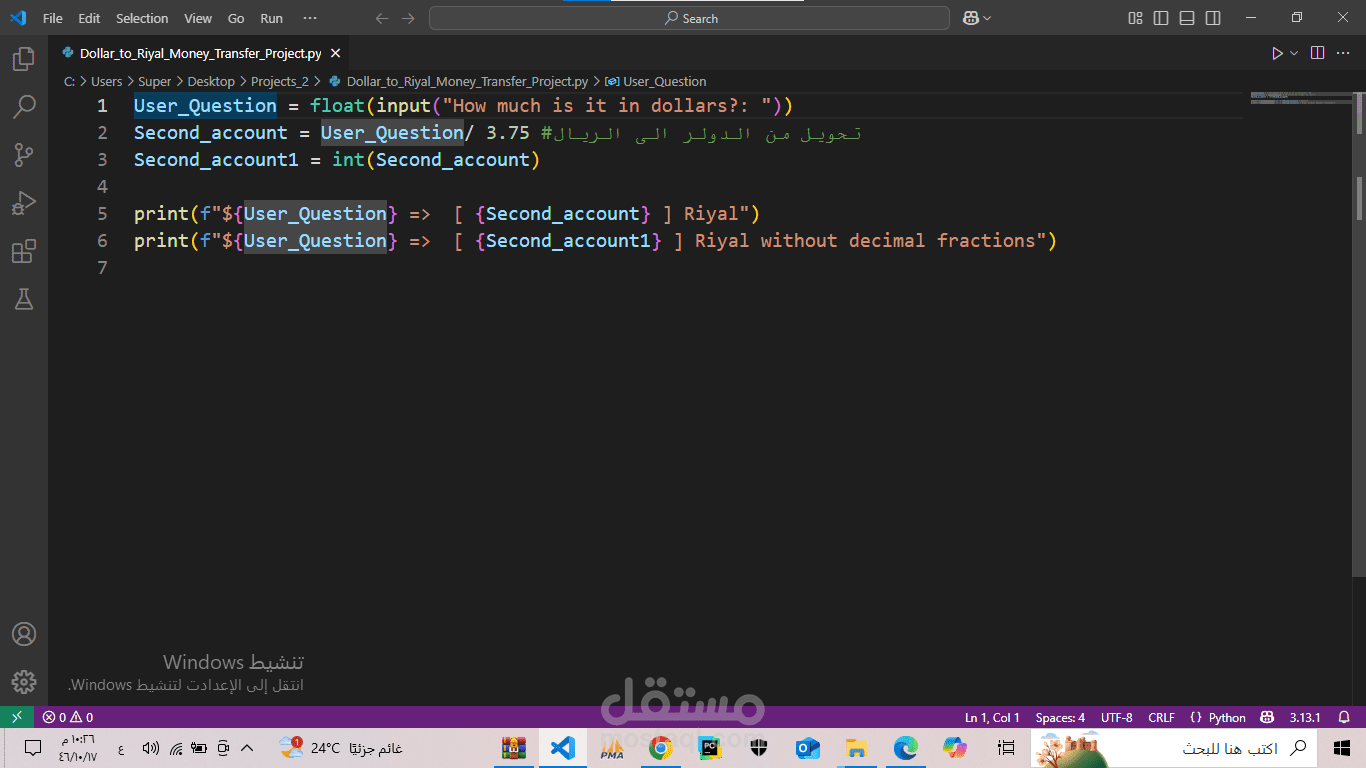Select the Python 3.13.1 interpreter
1366x768 pixels.
coord(1305,717)
